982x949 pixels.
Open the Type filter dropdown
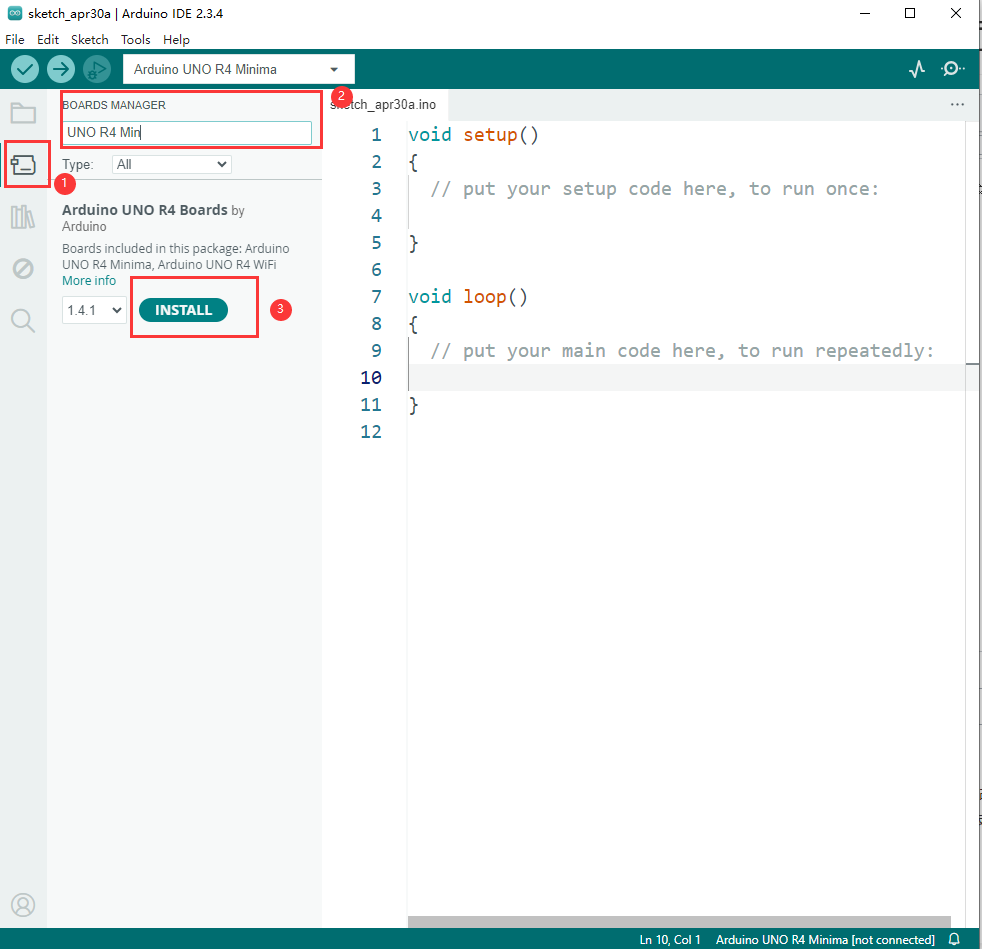(x=172, y=165)
